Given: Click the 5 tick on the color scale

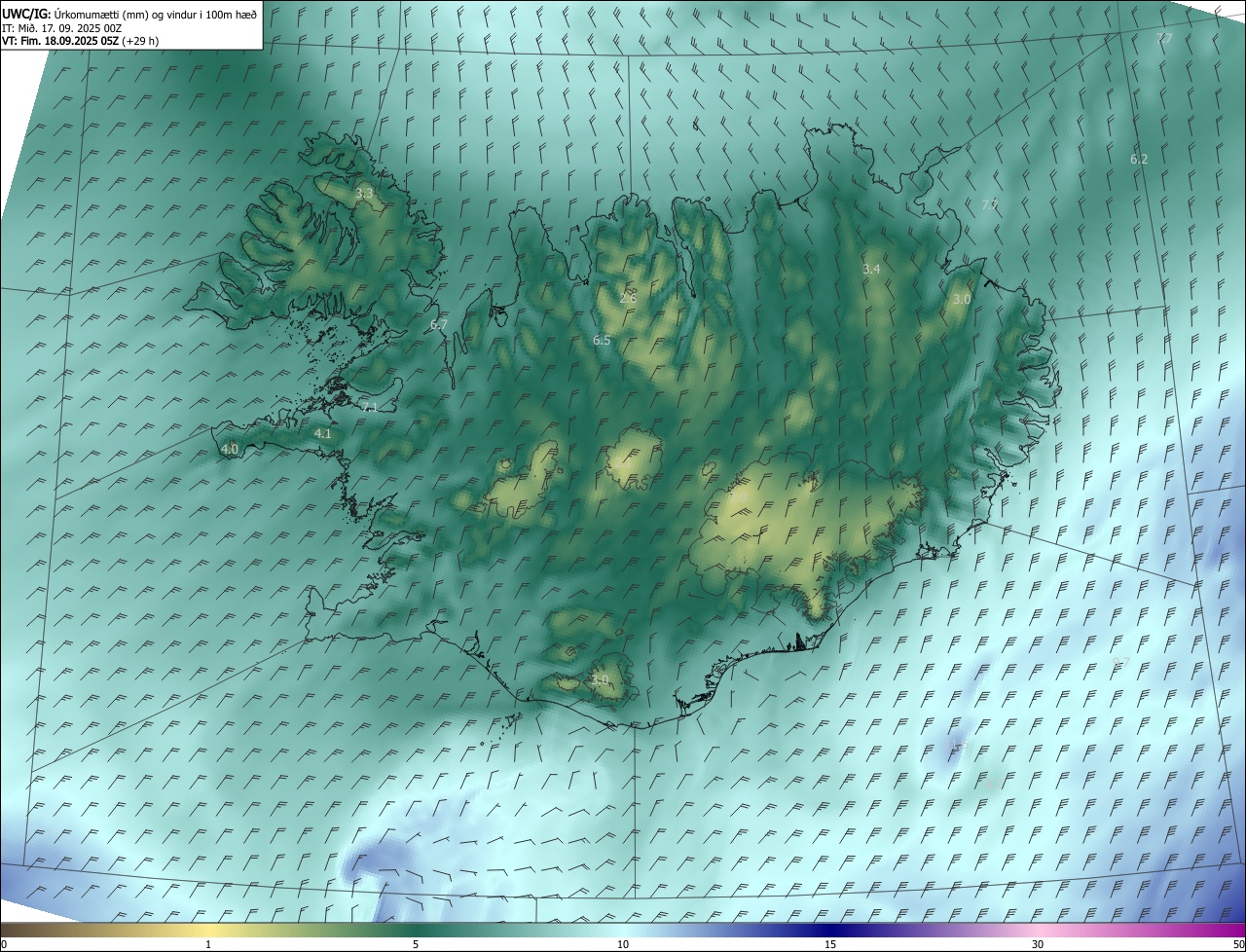Looking at the screenshot, I should coord(416,944).
